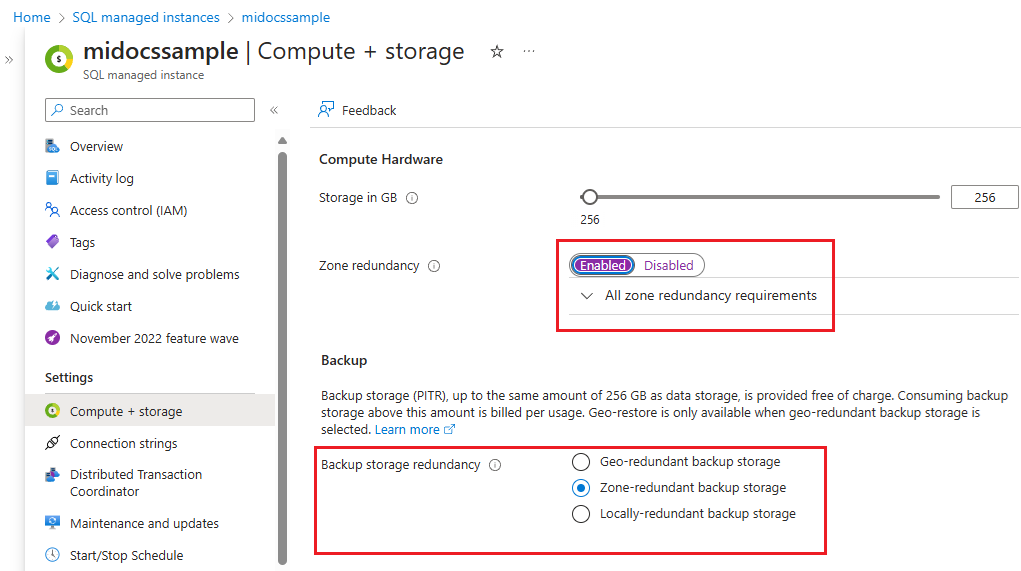Go to Maintenance and updates page
The width and height of the screenshot is (1021, 571).
[x=144, y=523]
